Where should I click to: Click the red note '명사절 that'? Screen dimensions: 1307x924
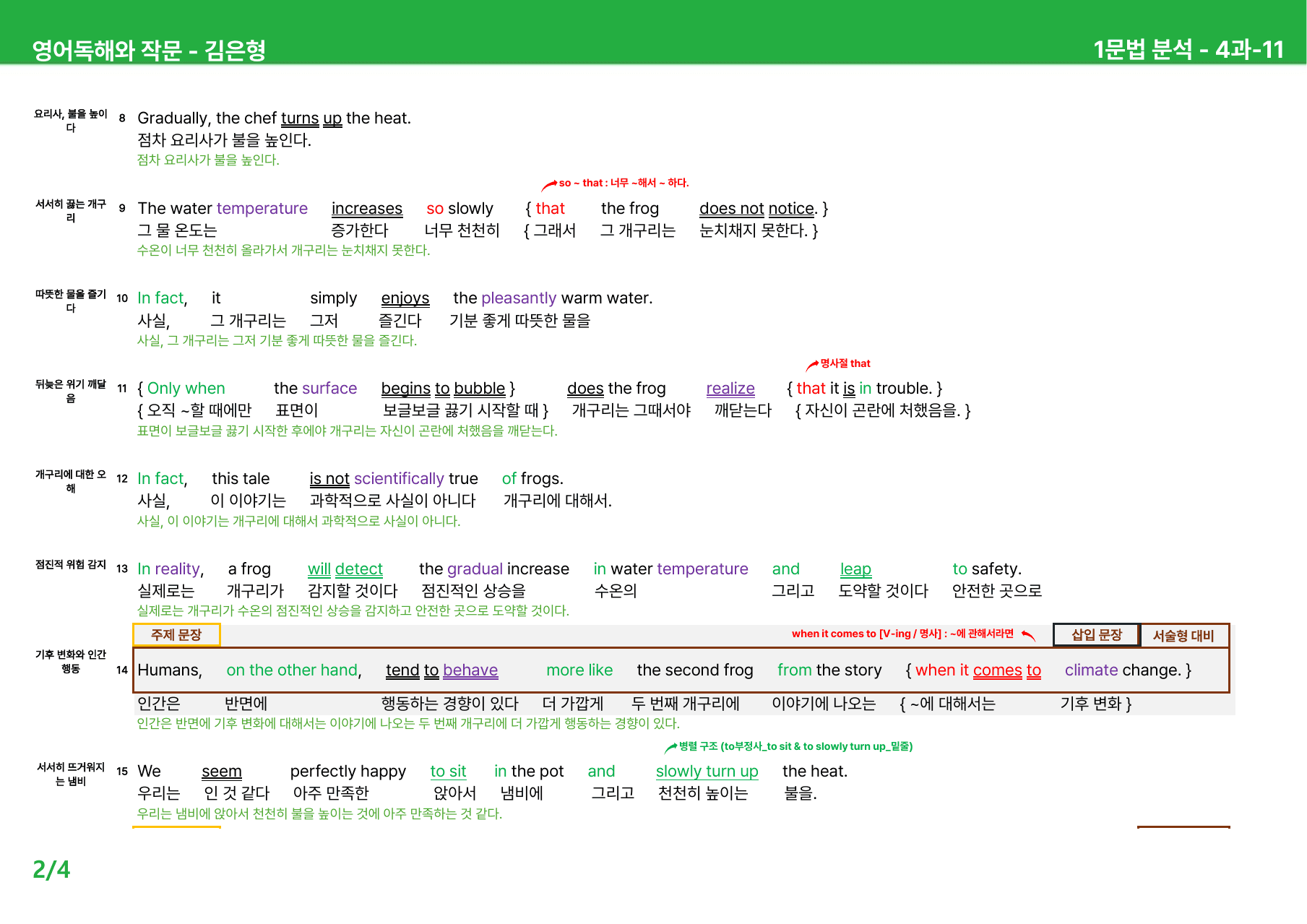coord(845,363)
